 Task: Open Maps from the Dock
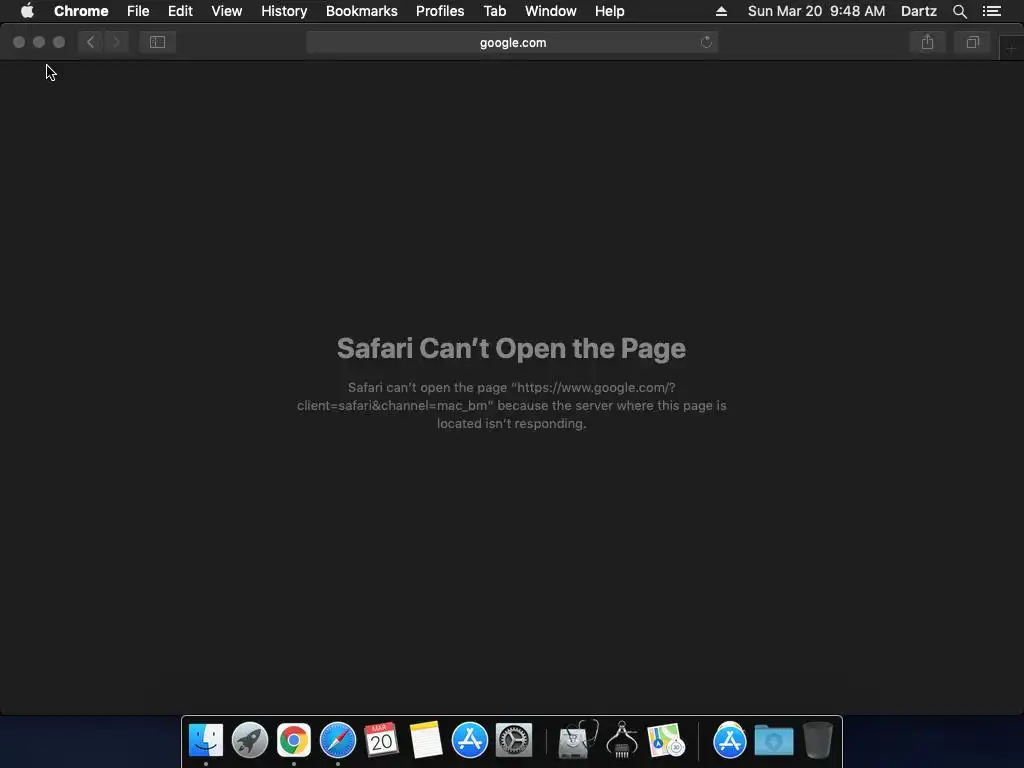coord(665,741)
